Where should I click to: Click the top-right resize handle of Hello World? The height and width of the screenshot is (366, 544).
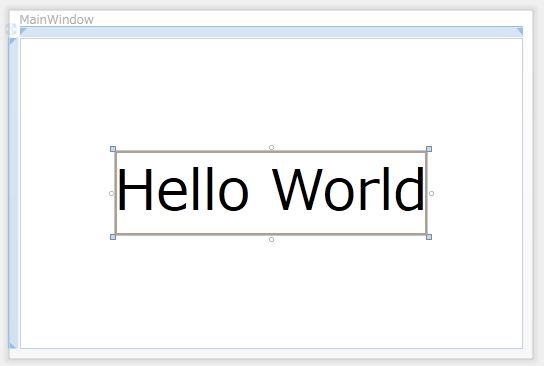pos(429,149)
